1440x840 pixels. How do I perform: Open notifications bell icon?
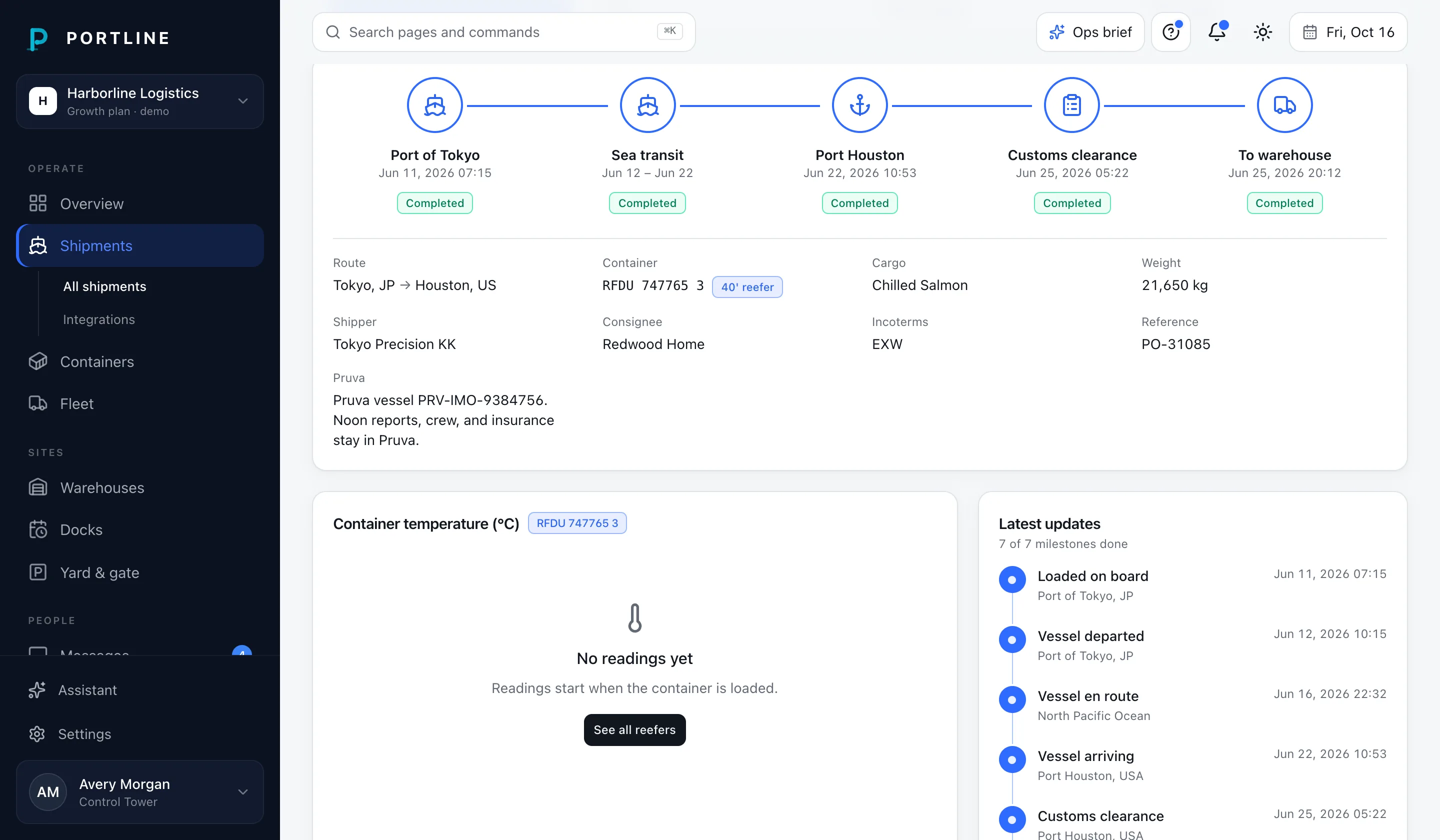[x=1217, y=32]
